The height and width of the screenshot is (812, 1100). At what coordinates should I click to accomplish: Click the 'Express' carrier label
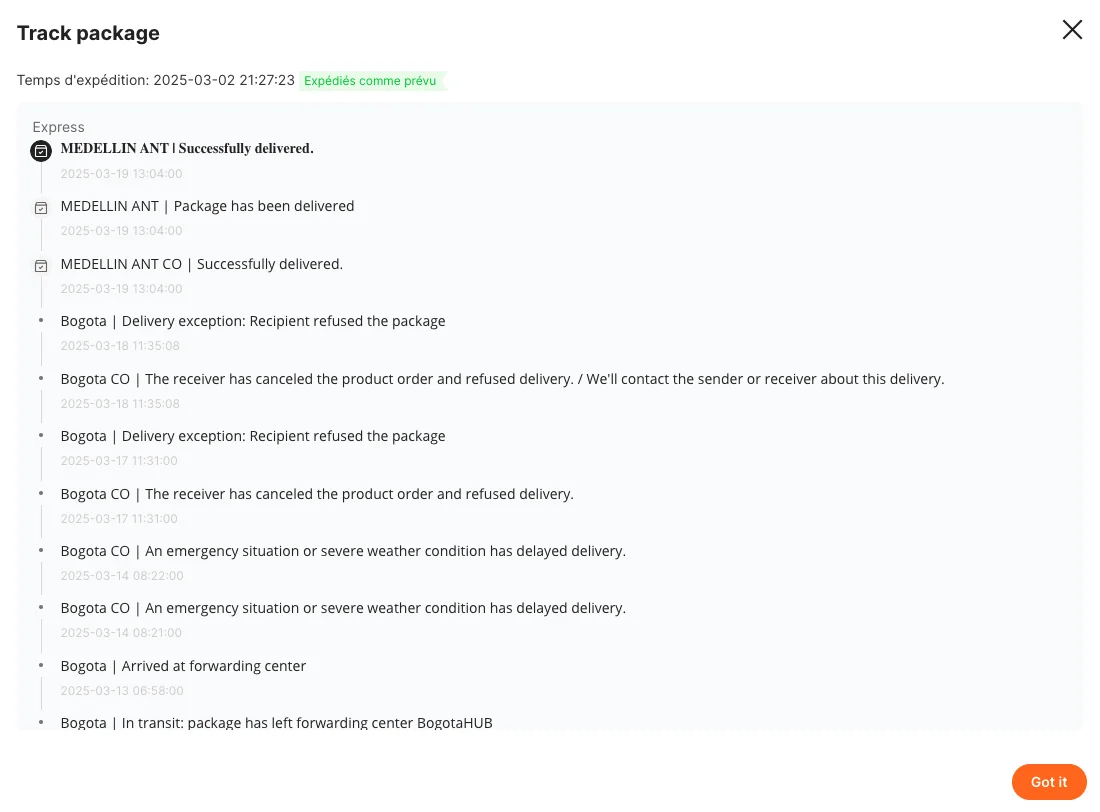click(58, 127)
